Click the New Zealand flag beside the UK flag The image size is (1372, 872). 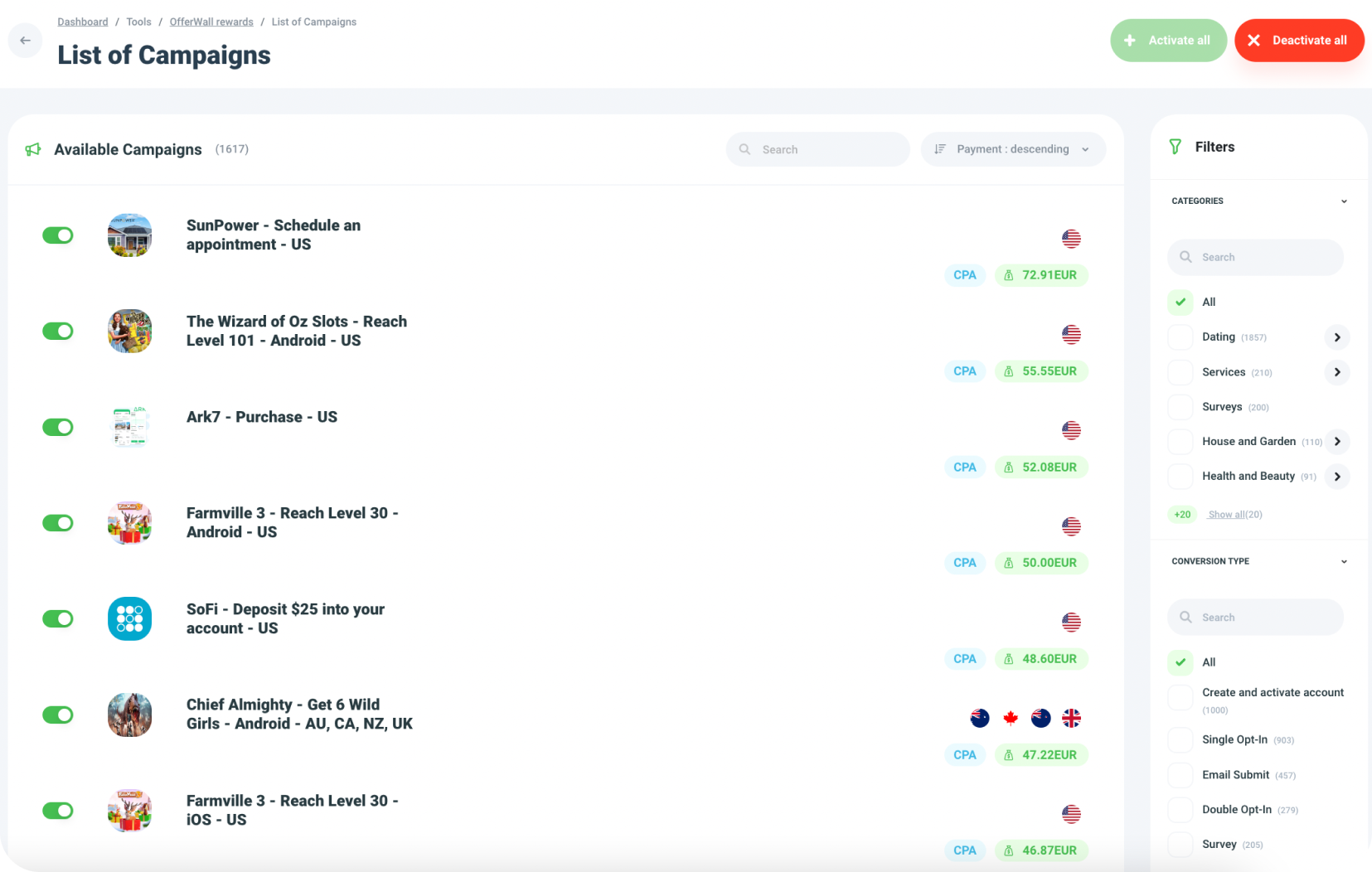point(1041,718)
